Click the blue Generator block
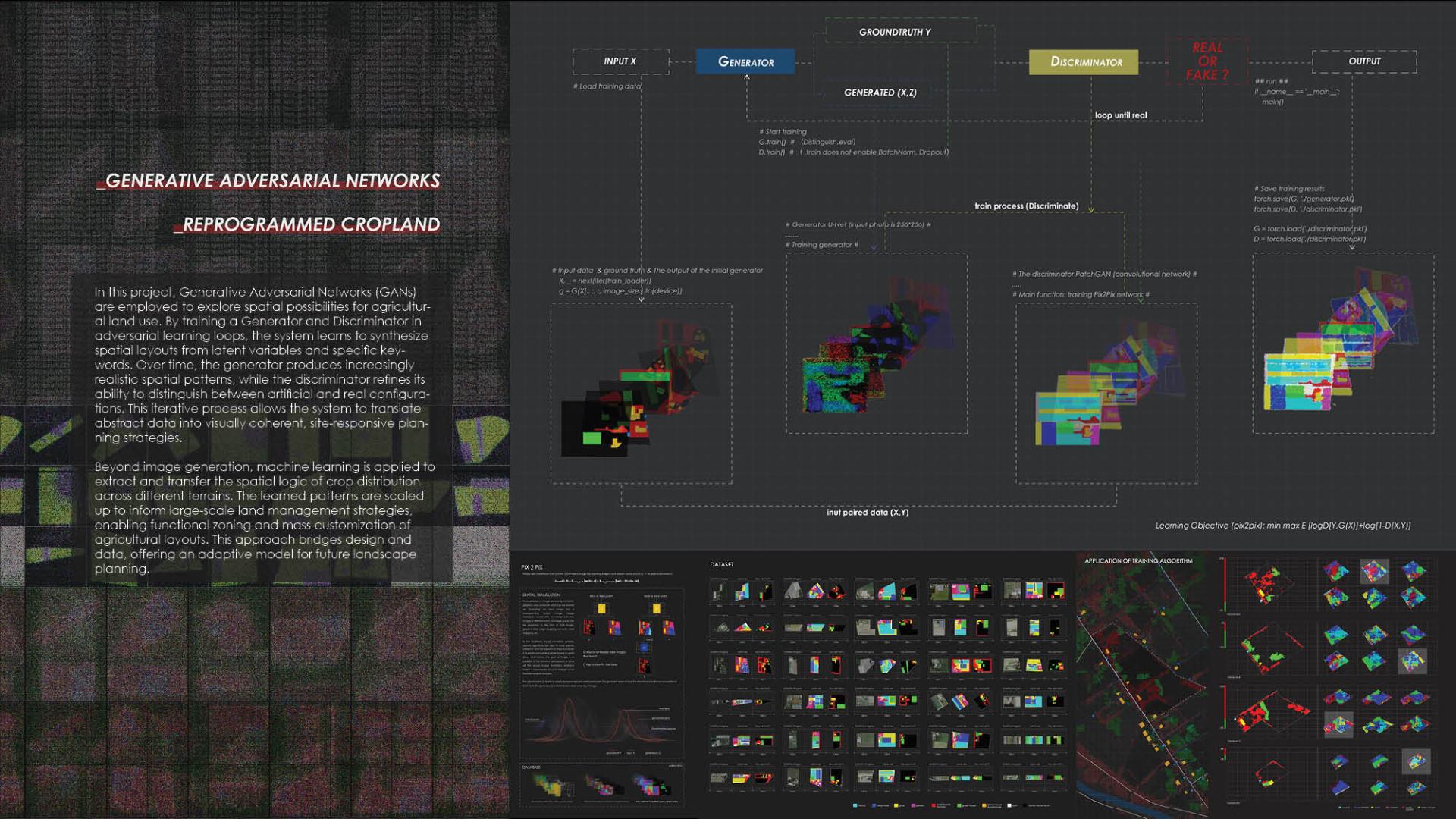The image size is (1456, 819). (745, 61)
